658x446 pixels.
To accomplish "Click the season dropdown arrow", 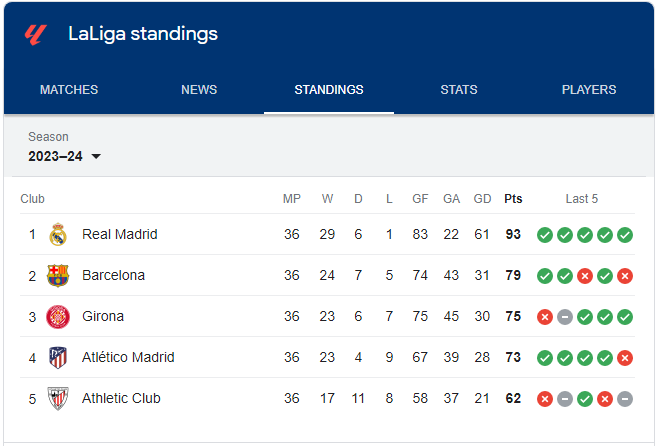I will [x=96, y=156].
